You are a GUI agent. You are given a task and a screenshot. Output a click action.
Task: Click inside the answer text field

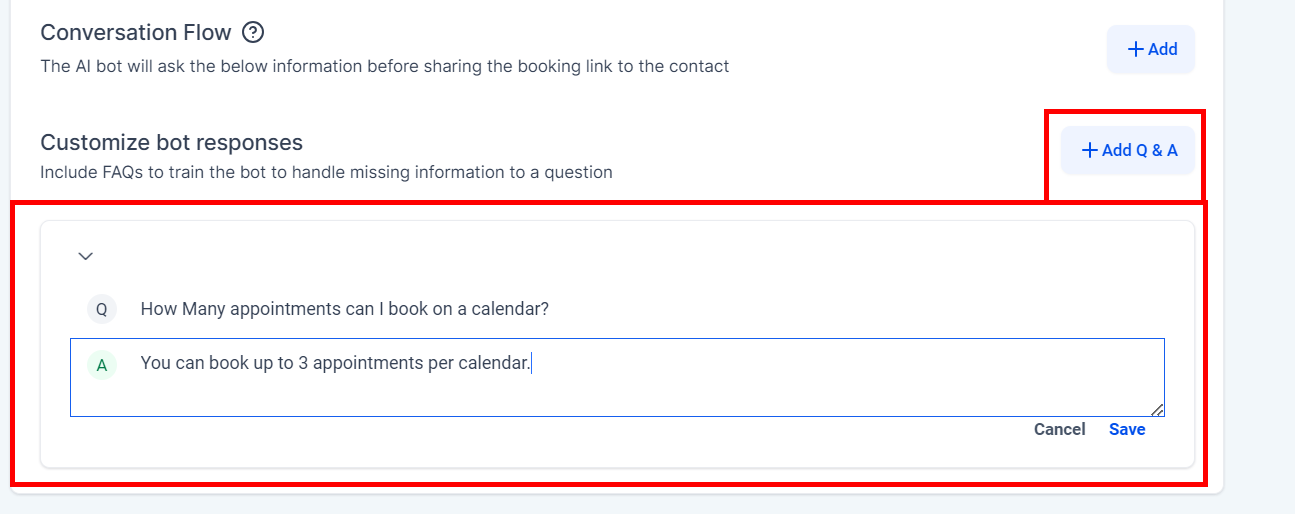(x=640, y=390)
